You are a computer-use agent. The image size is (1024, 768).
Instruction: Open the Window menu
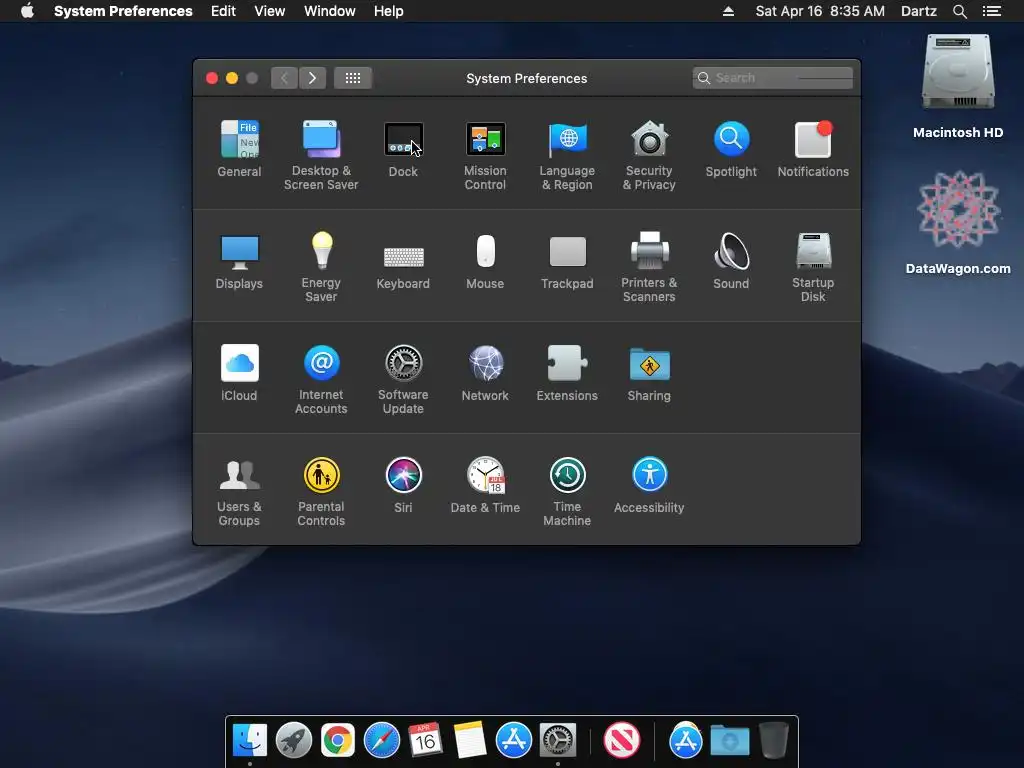tap(329, 11)
